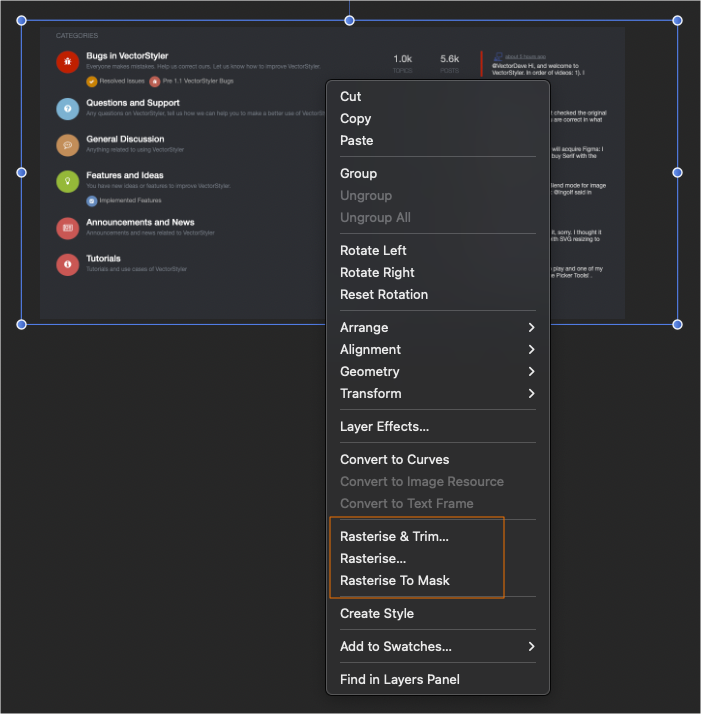Open Bugs in VectorStyler category link

pos(127,56)
